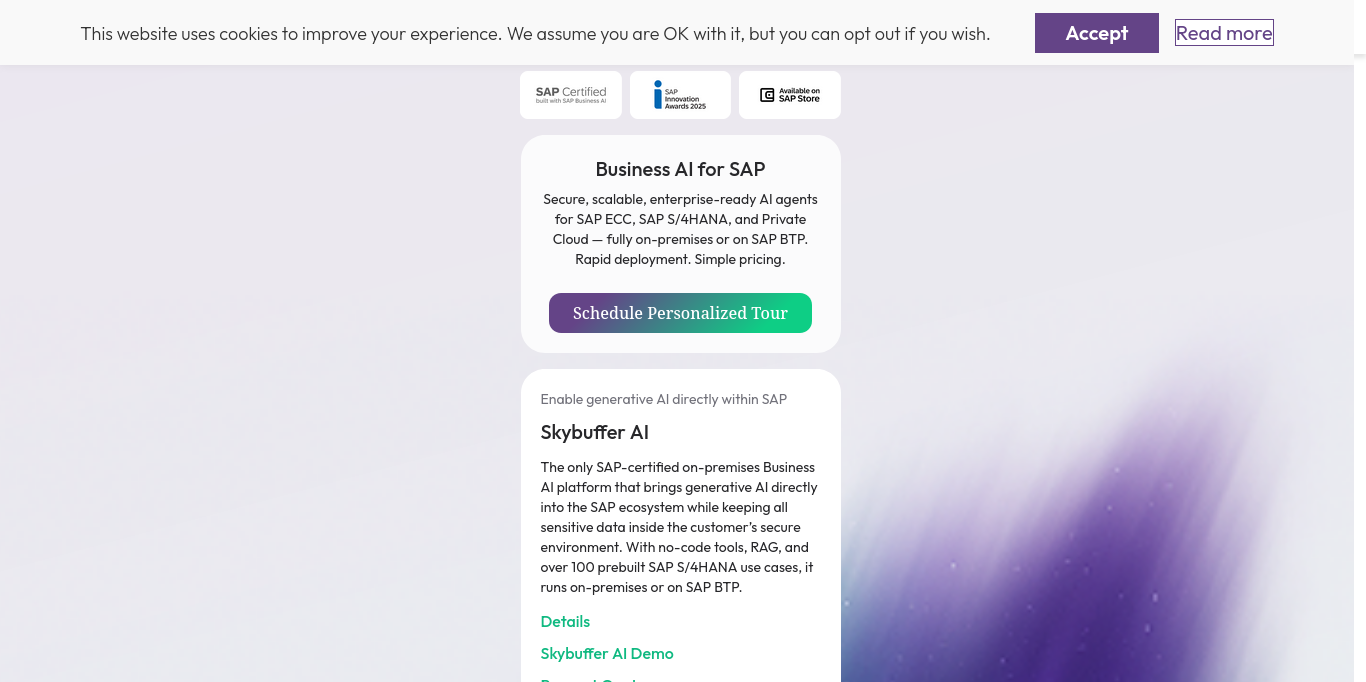The height and width of the screenshot is (682, 1366).
Task: Click the Business AI for SAP card
Action: coord(680,243)
